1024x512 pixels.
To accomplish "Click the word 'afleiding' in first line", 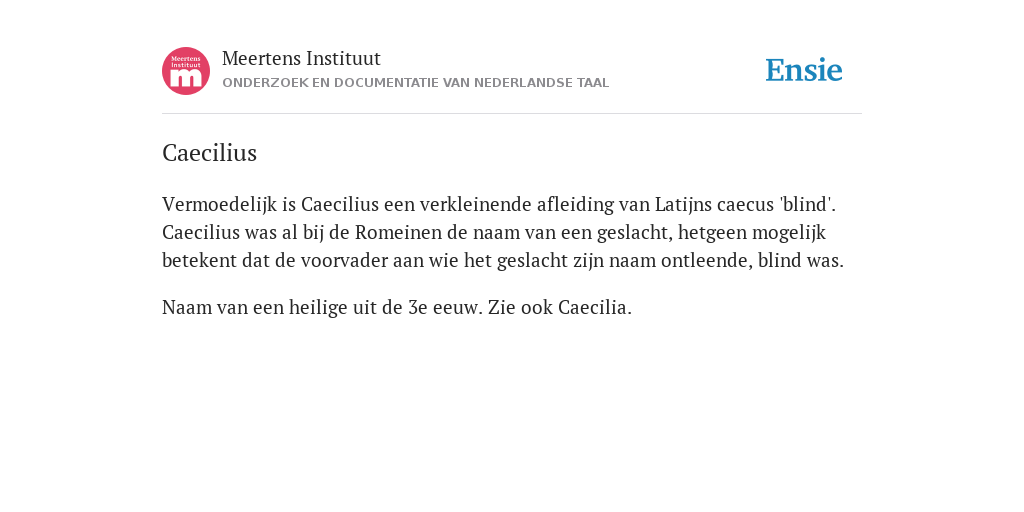I will [575, 205].
